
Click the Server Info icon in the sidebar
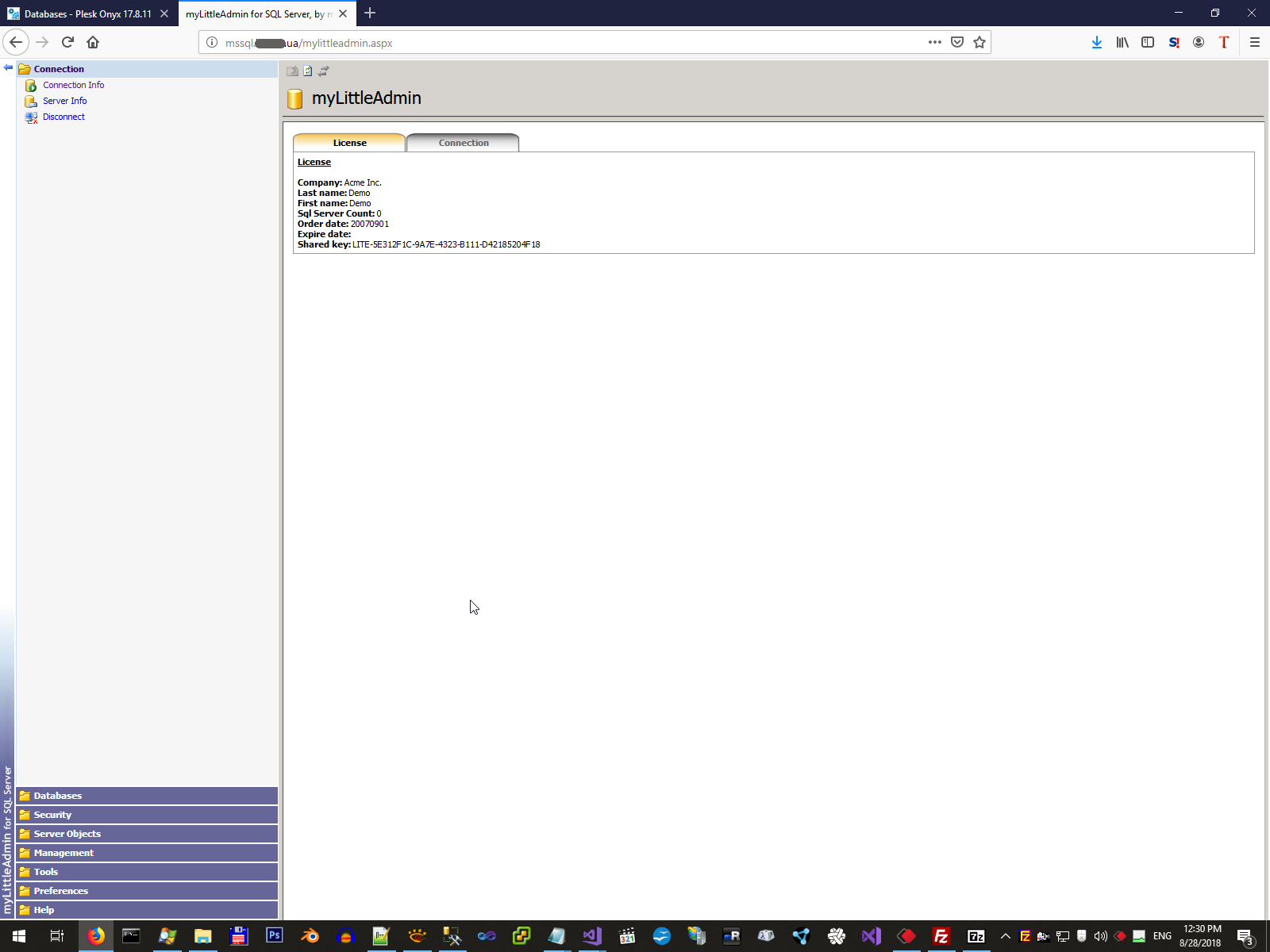(x=31, y=102)
